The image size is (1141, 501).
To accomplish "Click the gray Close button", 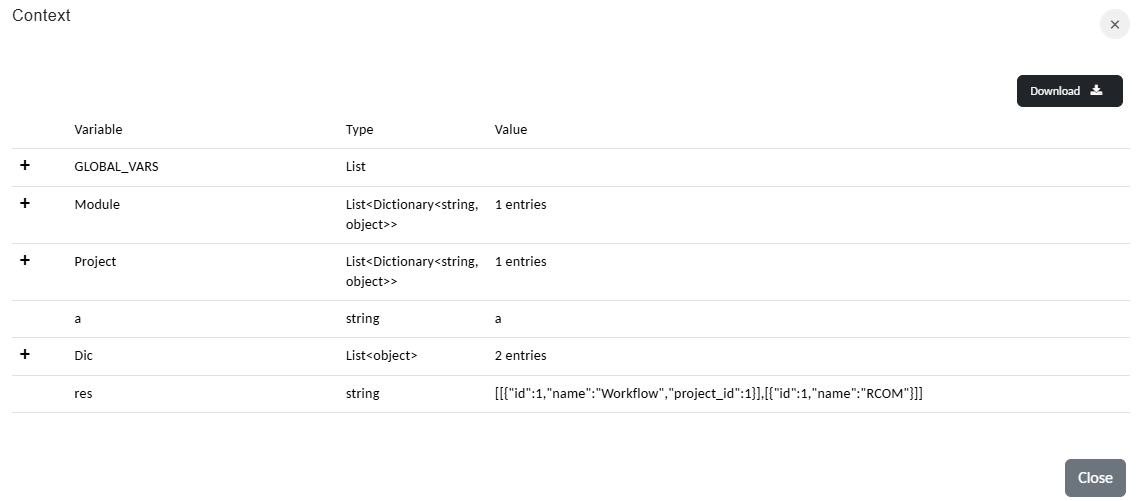I will pyautogui.click(x=1095, y=478).
